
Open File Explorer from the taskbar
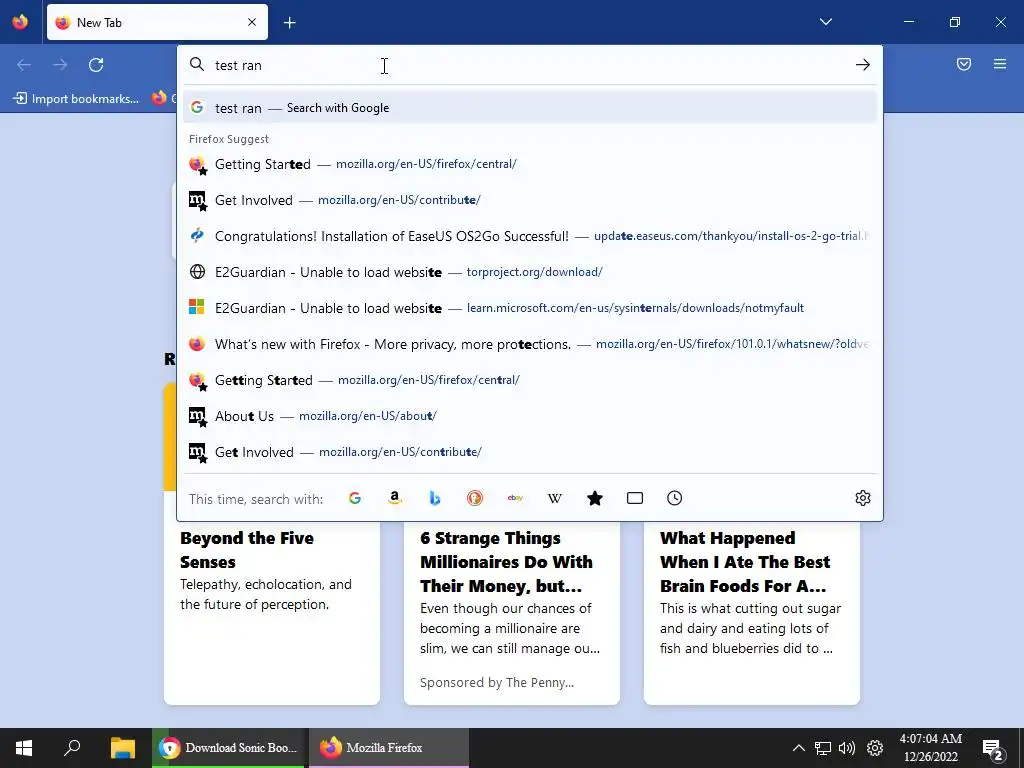122,748
